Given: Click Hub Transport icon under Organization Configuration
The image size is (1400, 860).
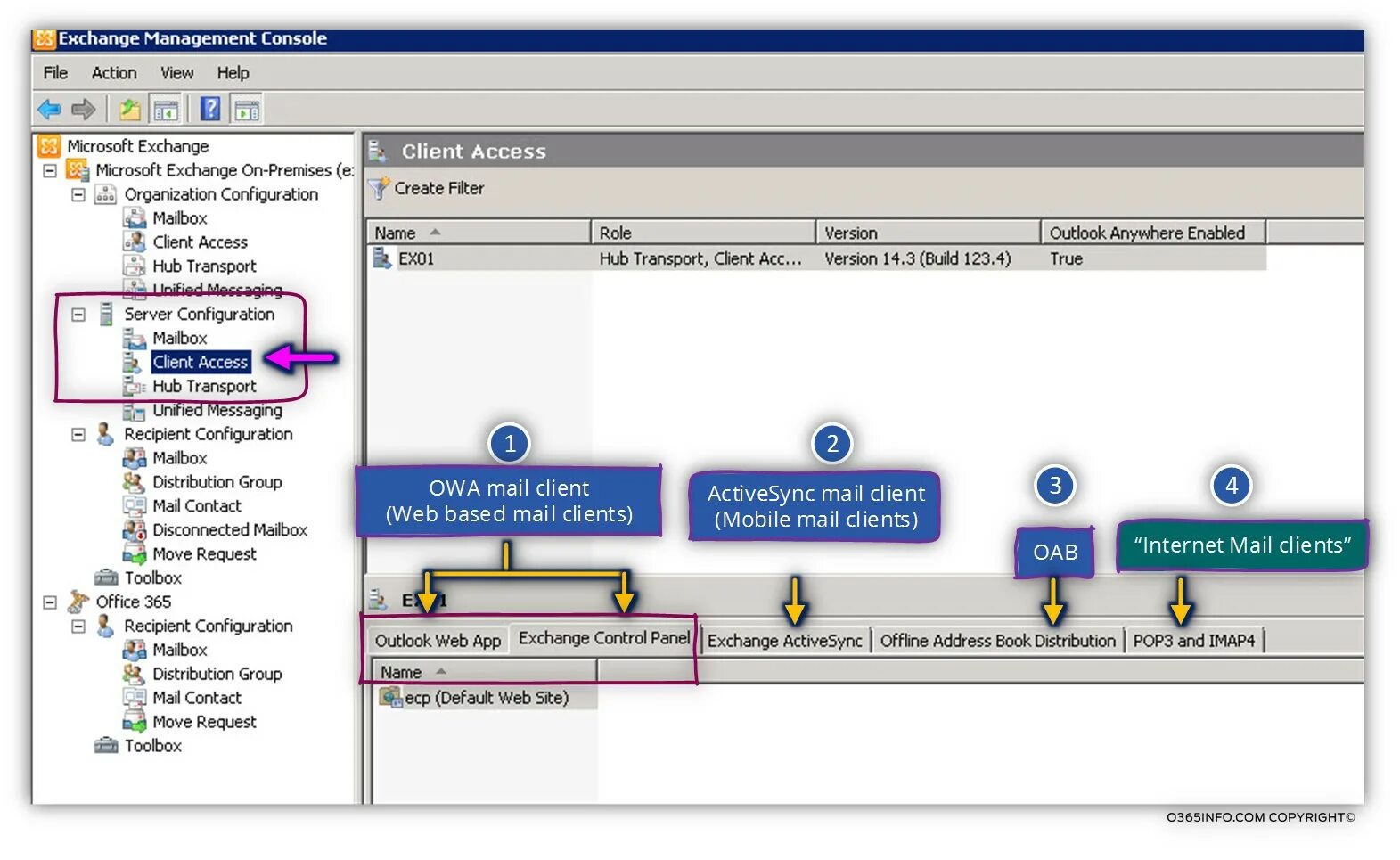Looking at the screenshot, I should pyautogui.click(x=135, y=266).
